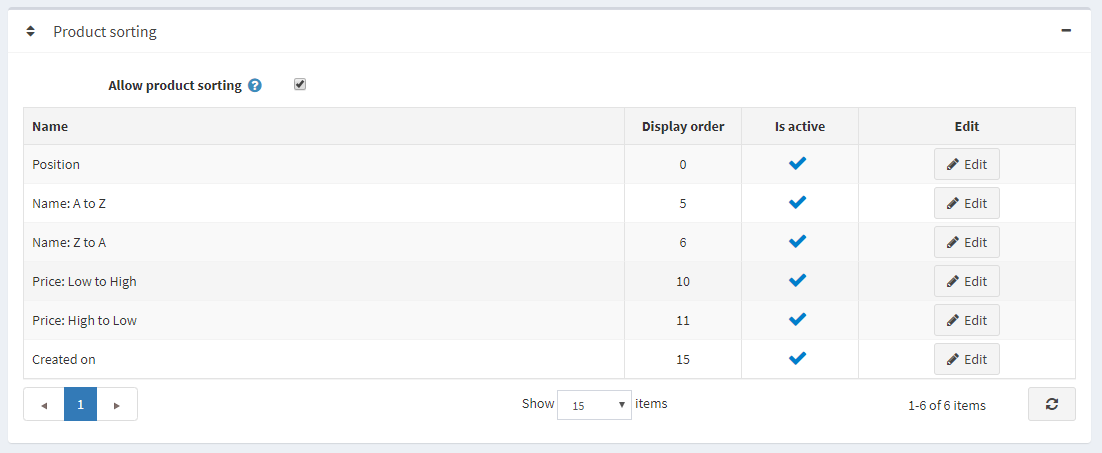
Task: Go to the previous page arrow
Action: pos(44,405)
